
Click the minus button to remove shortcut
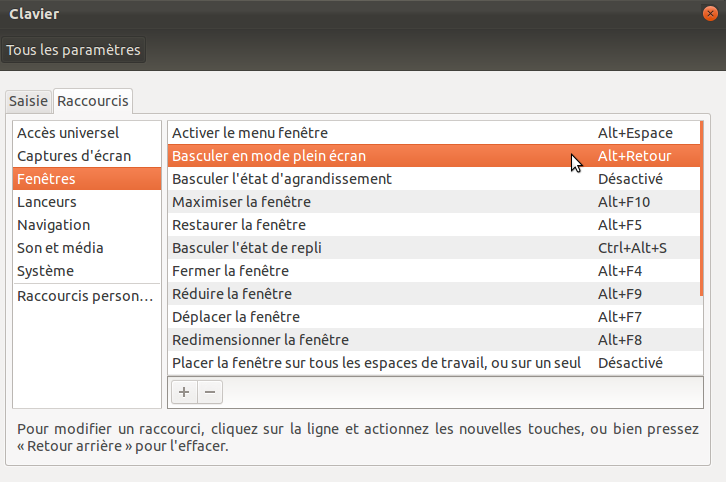coord(210,392)
